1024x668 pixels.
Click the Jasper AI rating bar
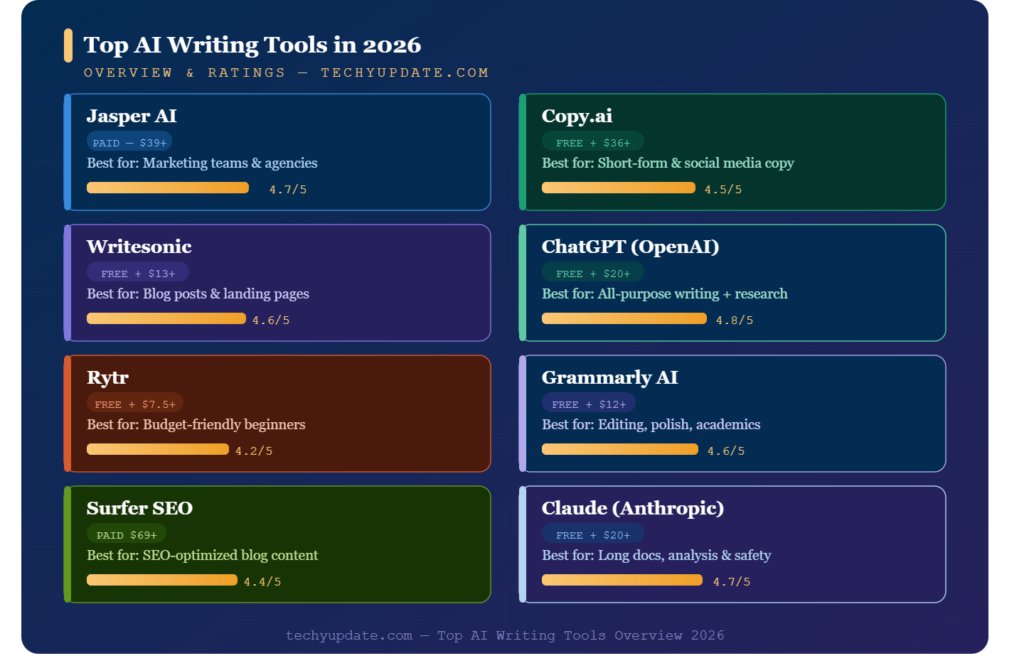tap(168, 188)
